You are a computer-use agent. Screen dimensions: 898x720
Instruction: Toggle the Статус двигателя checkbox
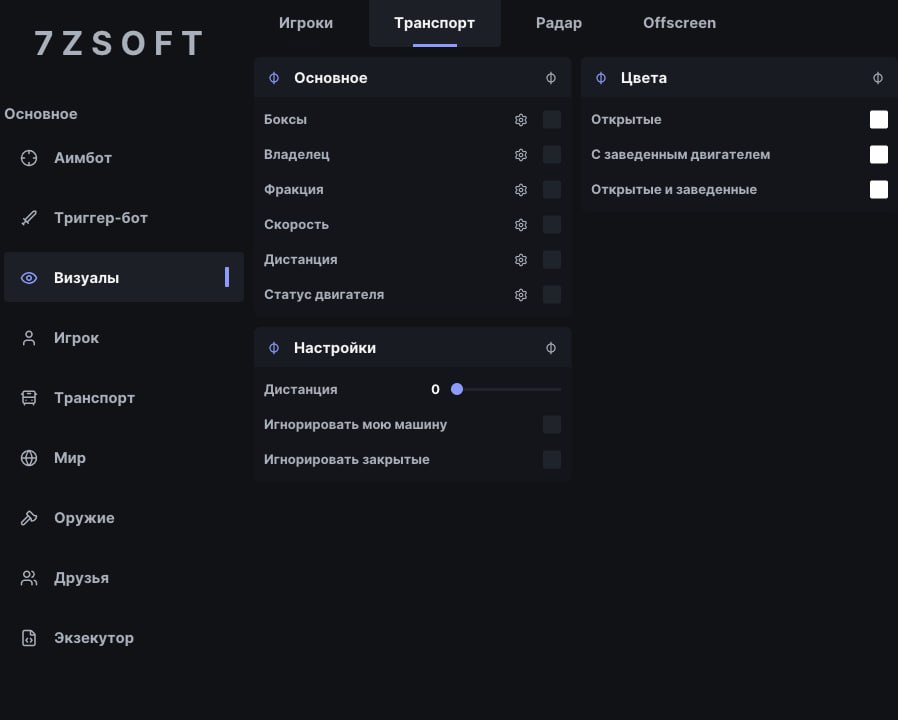pos(552,294)
